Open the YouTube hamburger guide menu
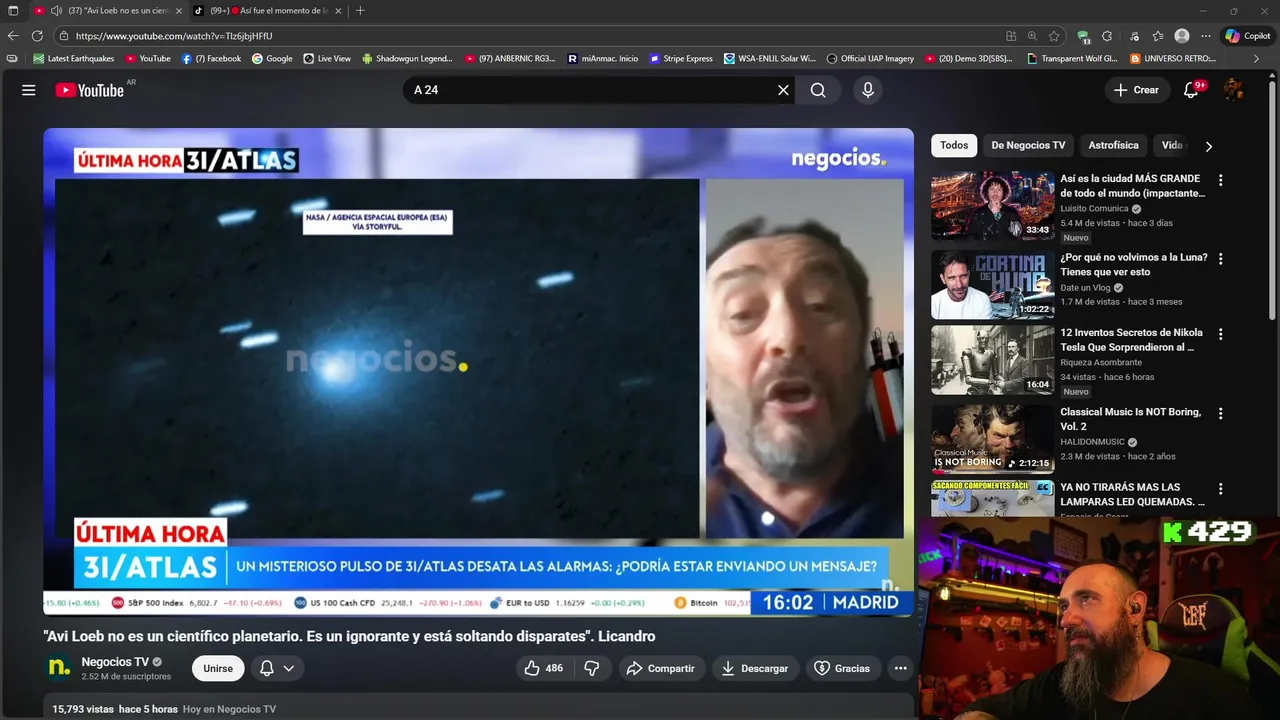The width and height of the screenshot is (1280, 720). coord(29,90)
